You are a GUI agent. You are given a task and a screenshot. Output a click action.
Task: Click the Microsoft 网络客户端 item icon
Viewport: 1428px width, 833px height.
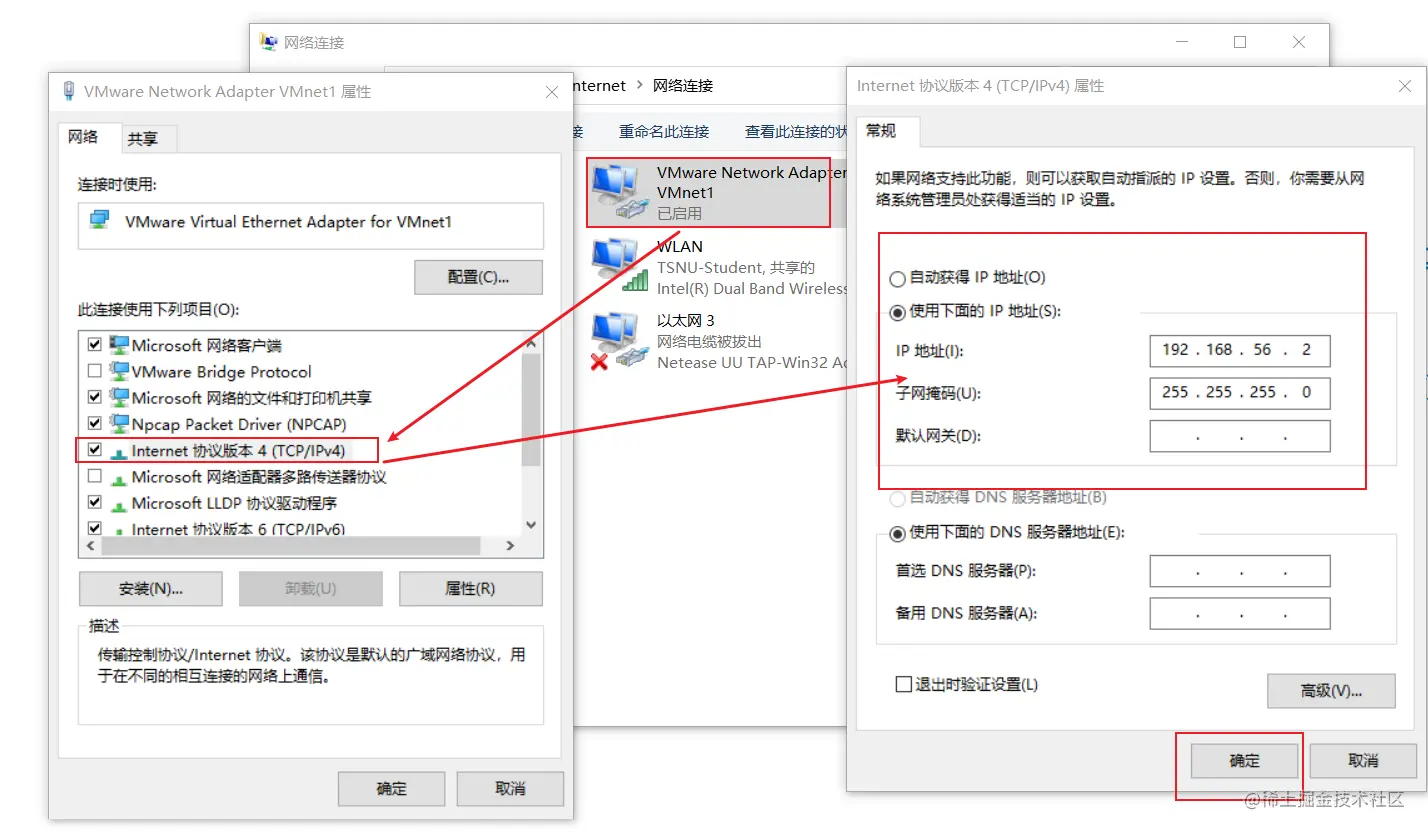coord(119,345)
